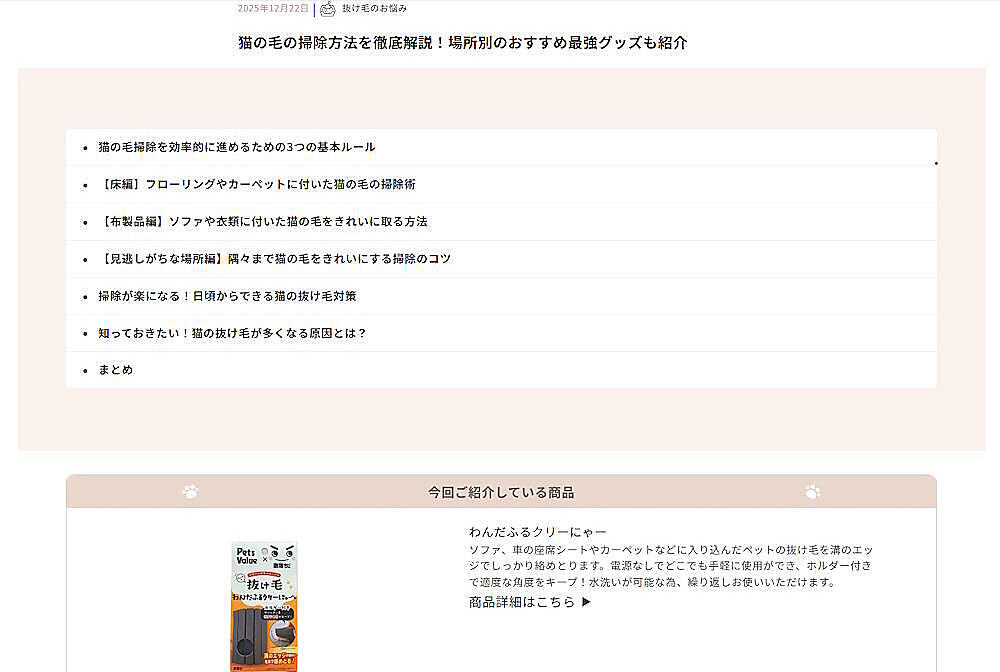Select the 【見逃しがちな場所編】 table of contents entry
The image size is (1000, 672).
point(275,258)
